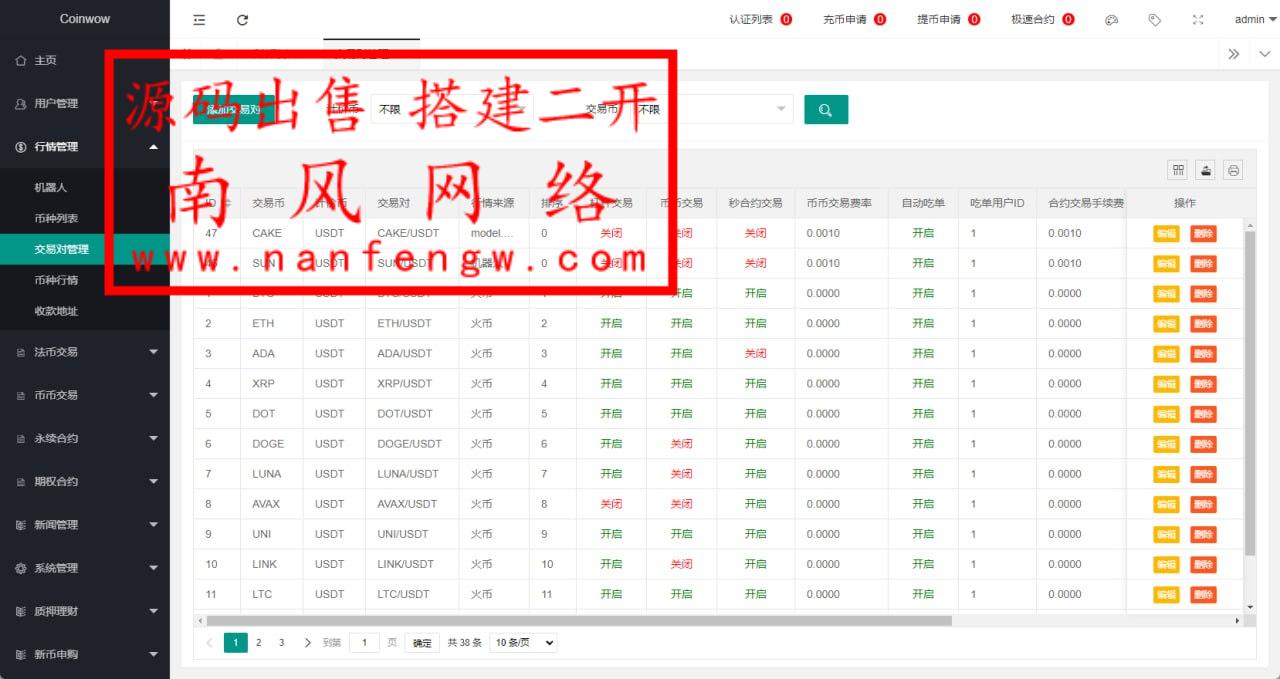Viewport: 1280px width, 679px height.
Task: Expand the 法币交易 sidebar menu
Action: (85, 352)
